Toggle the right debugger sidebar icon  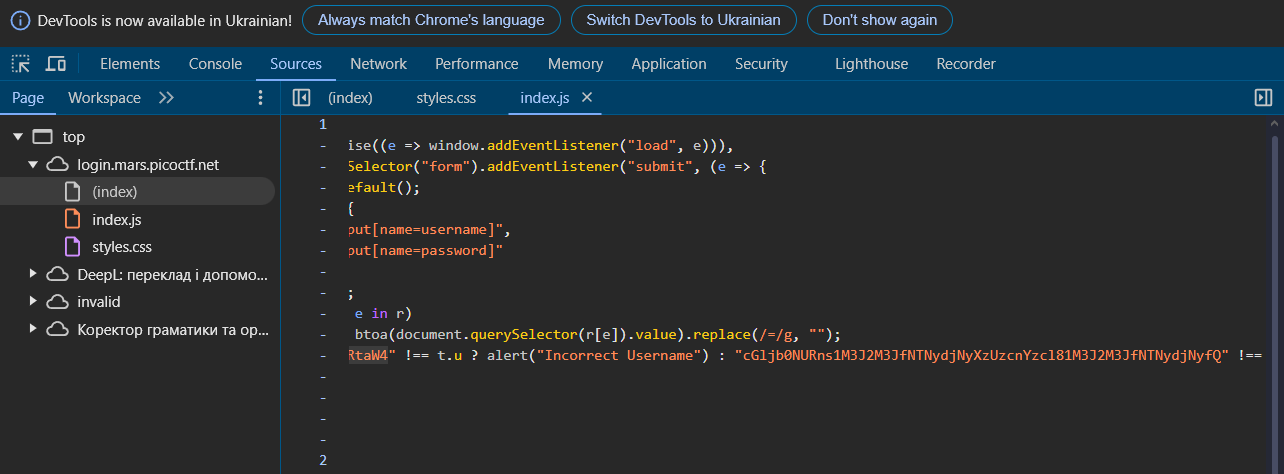(x=1263, y=98)
